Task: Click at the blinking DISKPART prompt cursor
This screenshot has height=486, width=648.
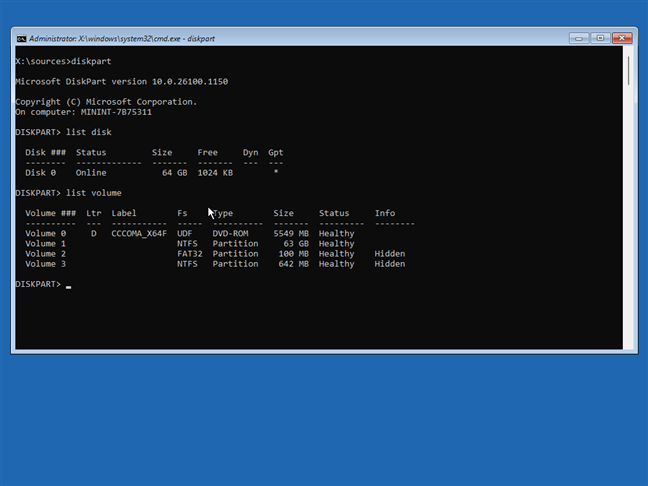Action: click(x=68, y=285)
